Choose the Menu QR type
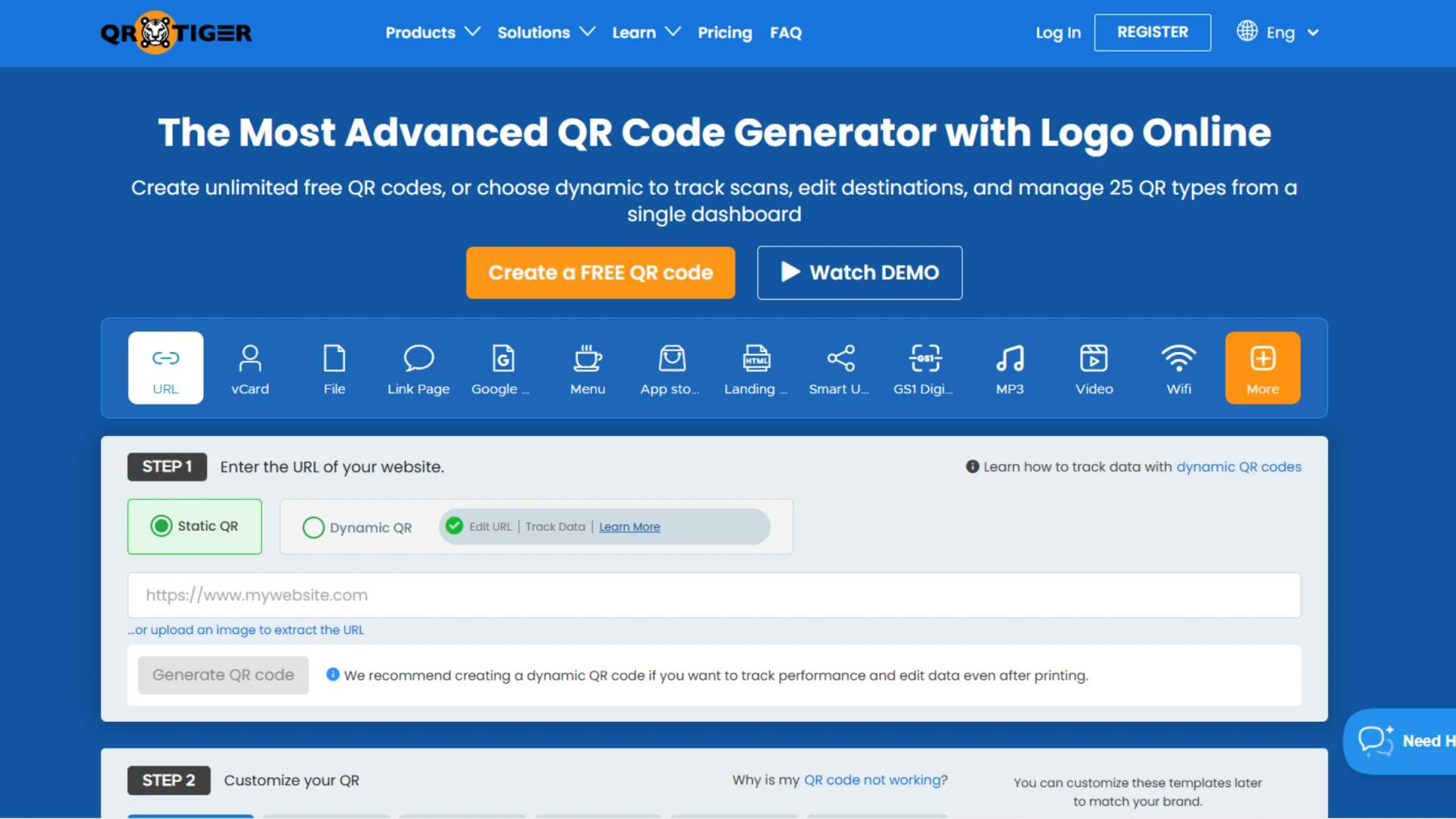This screenshot has height=819, width=1456. (588, 368)
